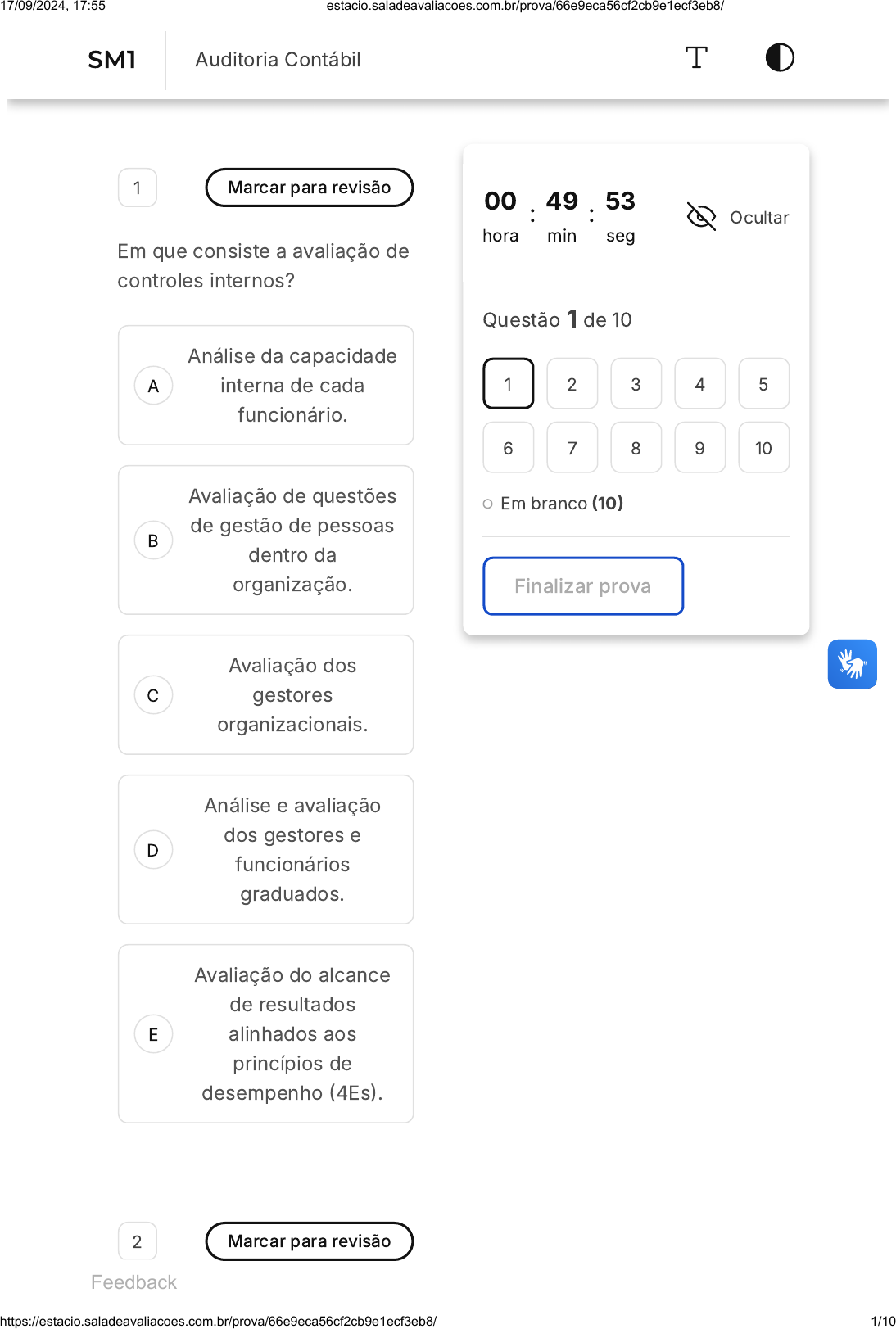Navigate to question 7 box
The width and height of the screenshot is (896, 1329).
[572, 448]
